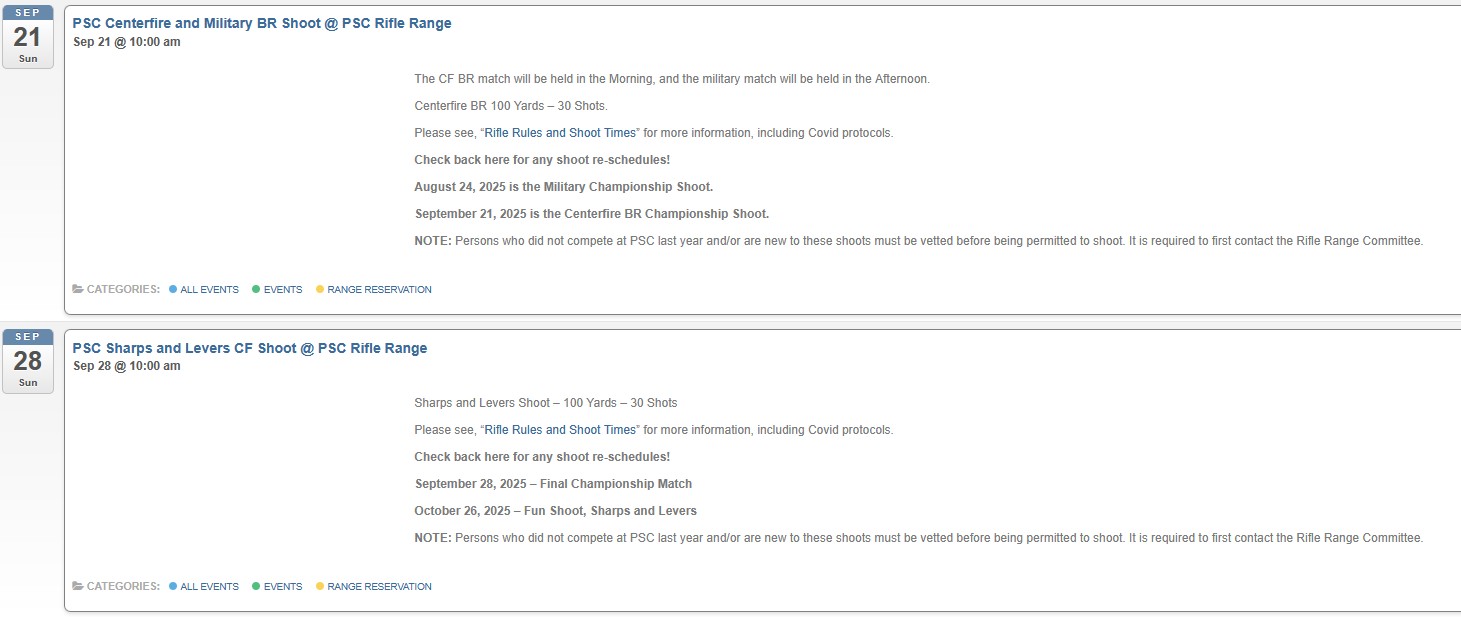
Task: Select All Events category under Sep 21 event
Action: click(210, 290)
